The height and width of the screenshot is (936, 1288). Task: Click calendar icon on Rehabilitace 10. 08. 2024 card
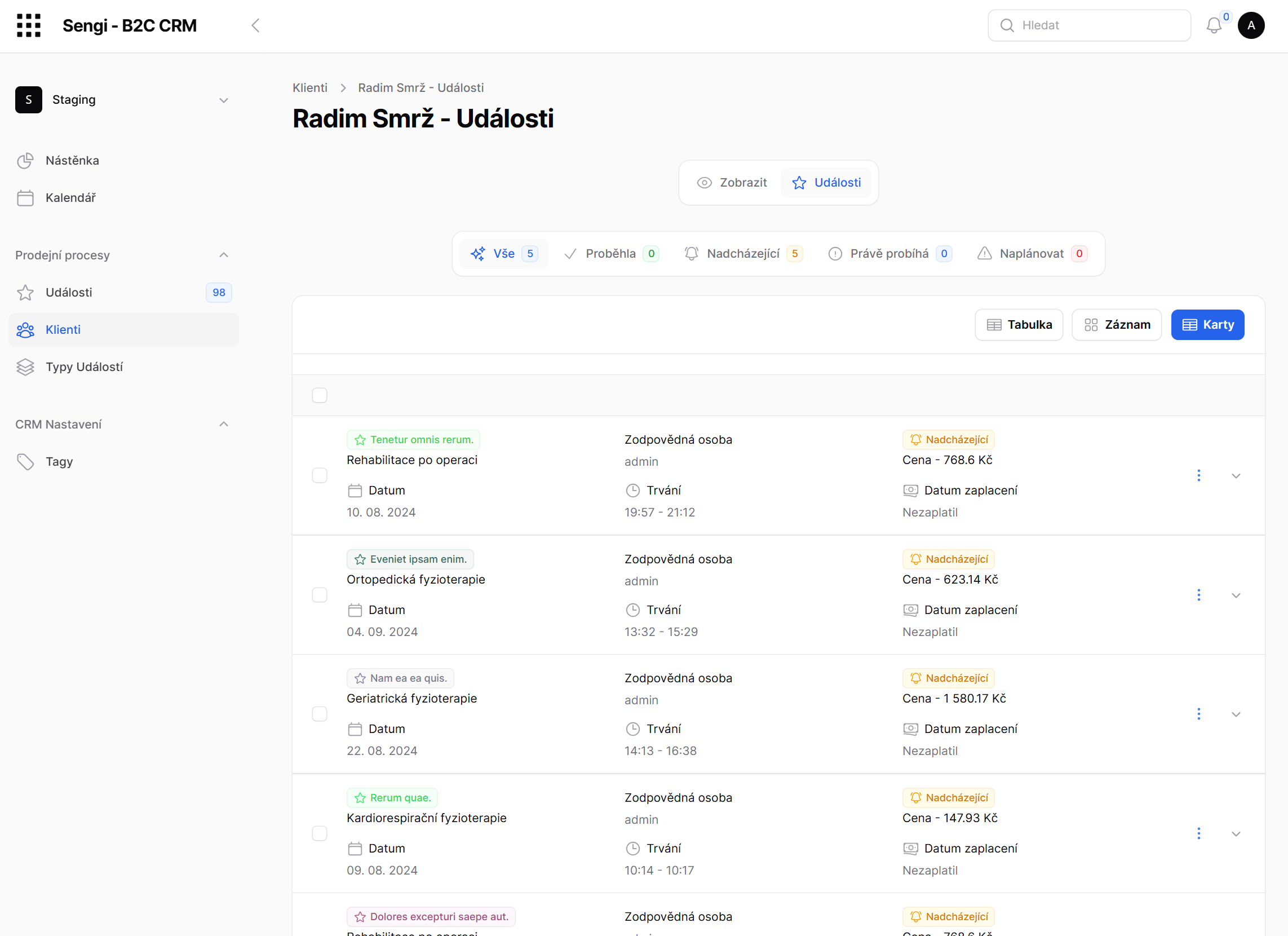[x=355, y=491]
